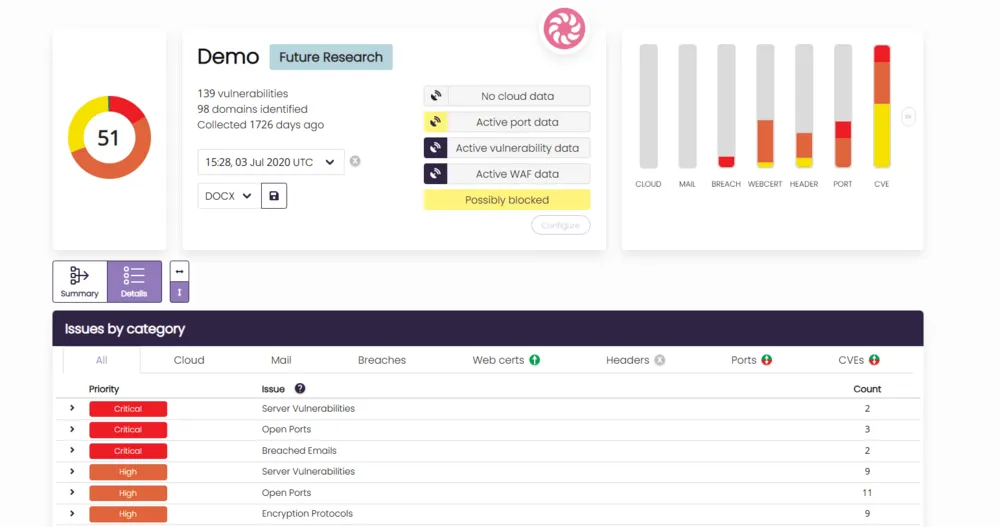Click the pink spiral logo icon
Image resolution: width=1000 pixels, height=527 pixels.
pyautogui.click(x=564, y=28)
